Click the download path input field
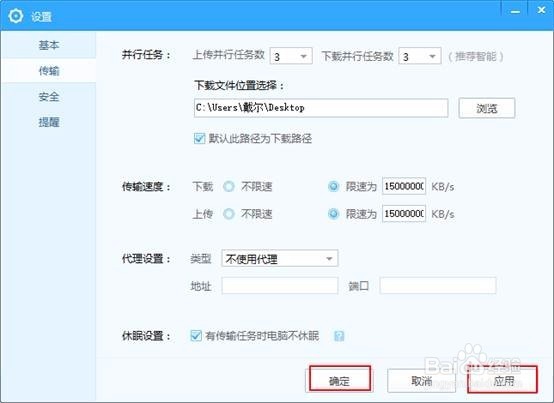This screenshot has height=403, width=554. click(321, 108)
